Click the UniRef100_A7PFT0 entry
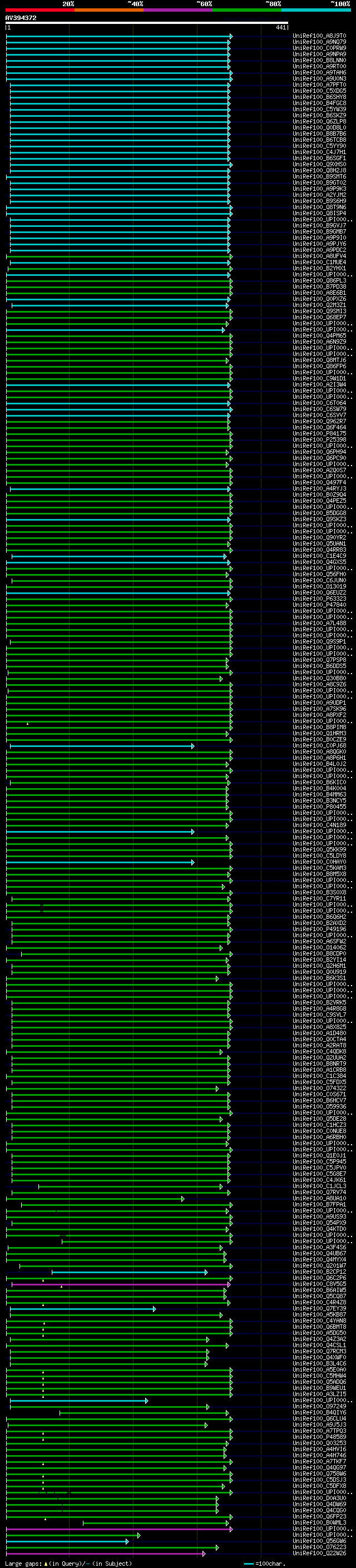This screenshot has width=356, height=1568. 319,85
